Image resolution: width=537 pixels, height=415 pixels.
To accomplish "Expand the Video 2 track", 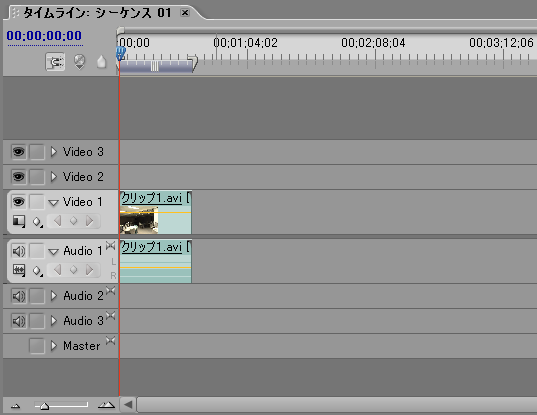I will tap(53, 177).
